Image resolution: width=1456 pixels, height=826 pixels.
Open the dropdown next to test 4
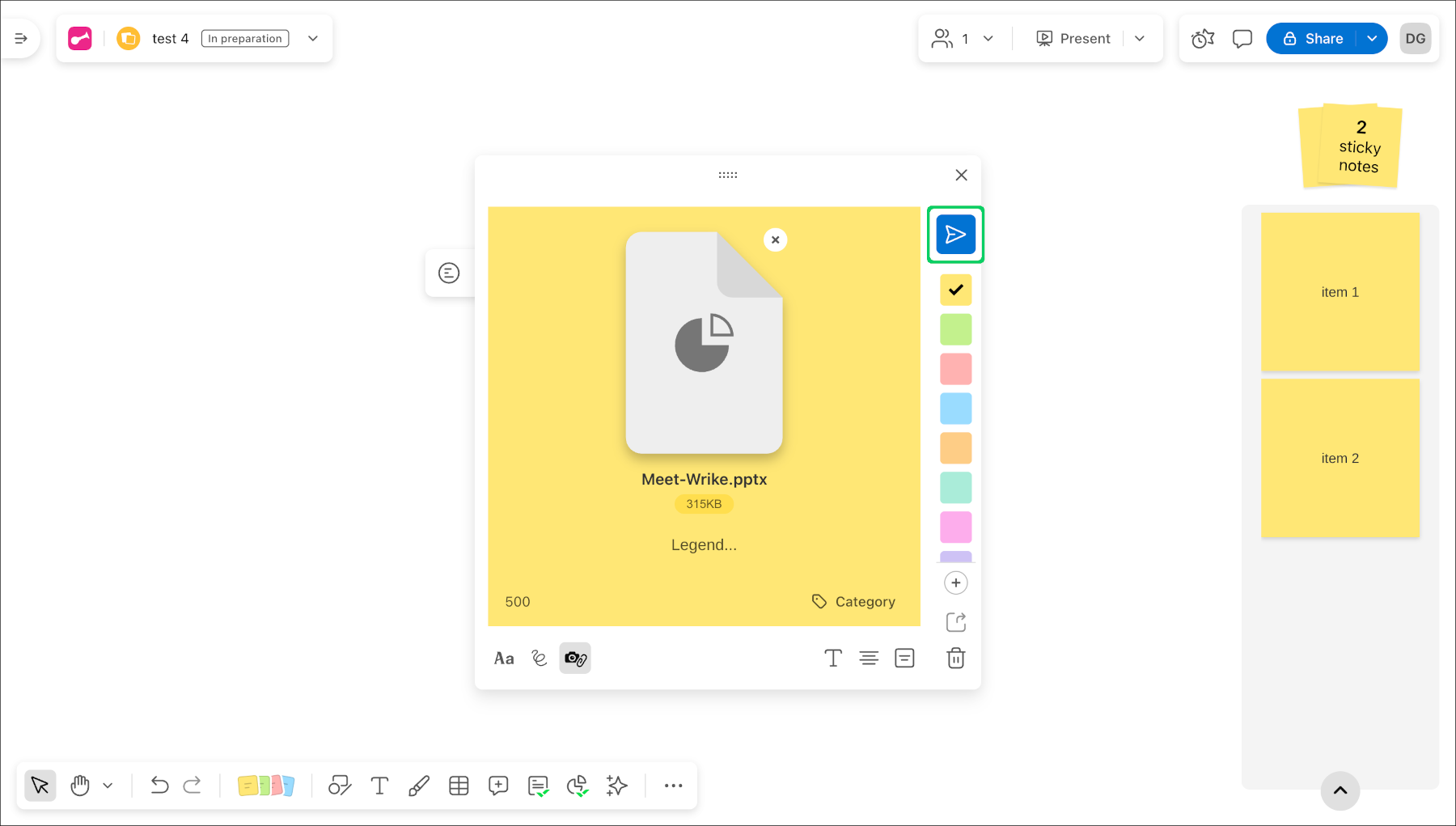click(x=313, y=38)
